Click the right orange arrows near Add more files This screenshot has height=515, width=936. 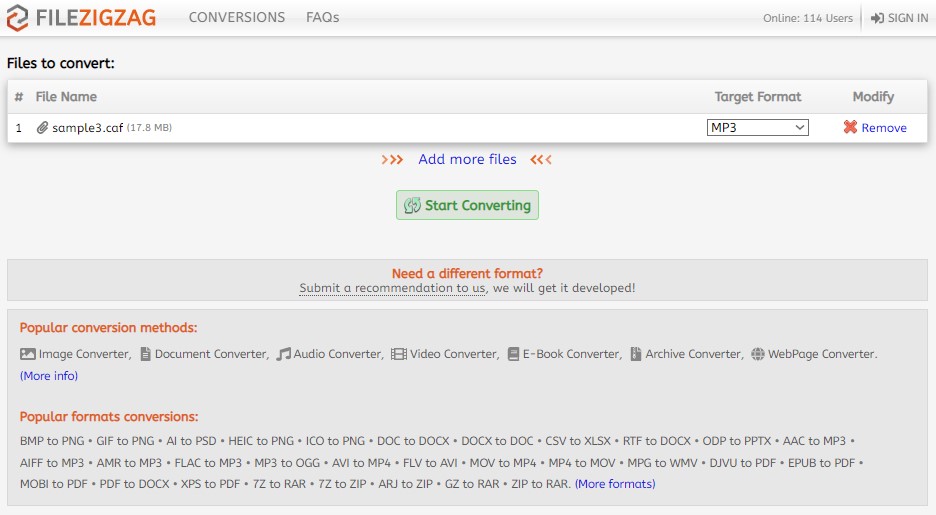pos(541,160)
